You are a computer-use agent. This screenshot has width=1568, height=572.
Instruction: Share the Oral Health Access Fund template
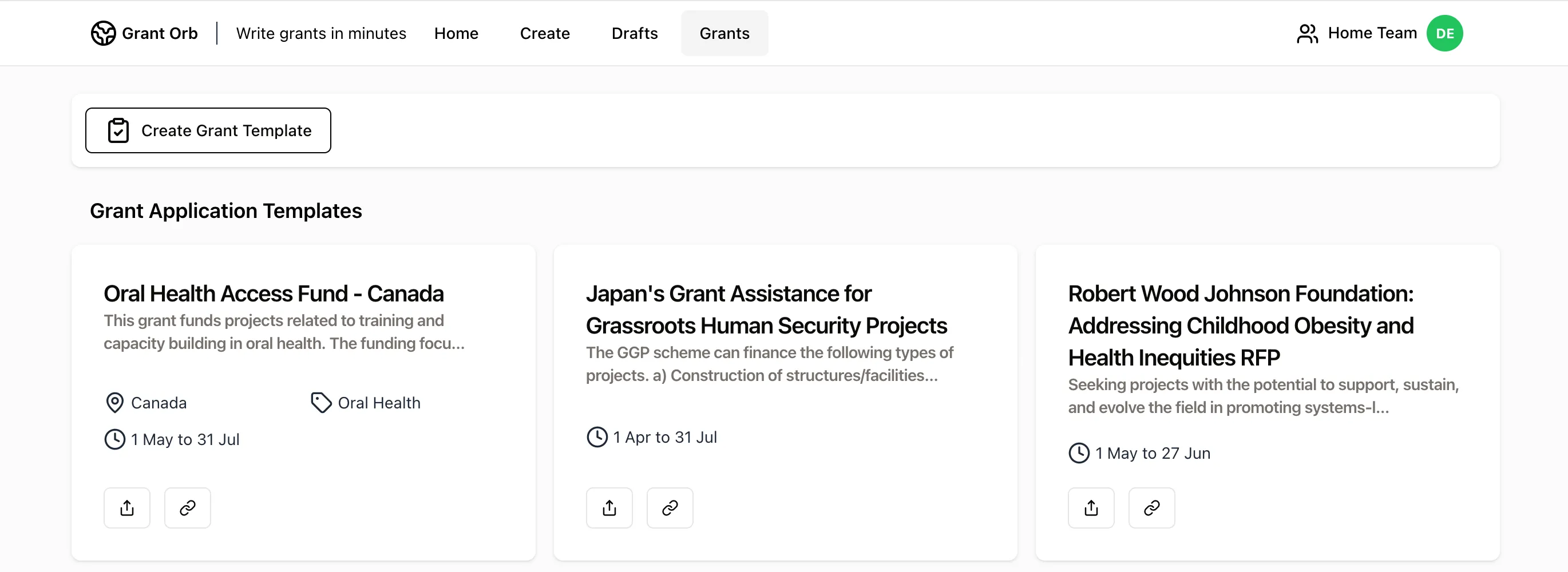[x=126, y=508]
